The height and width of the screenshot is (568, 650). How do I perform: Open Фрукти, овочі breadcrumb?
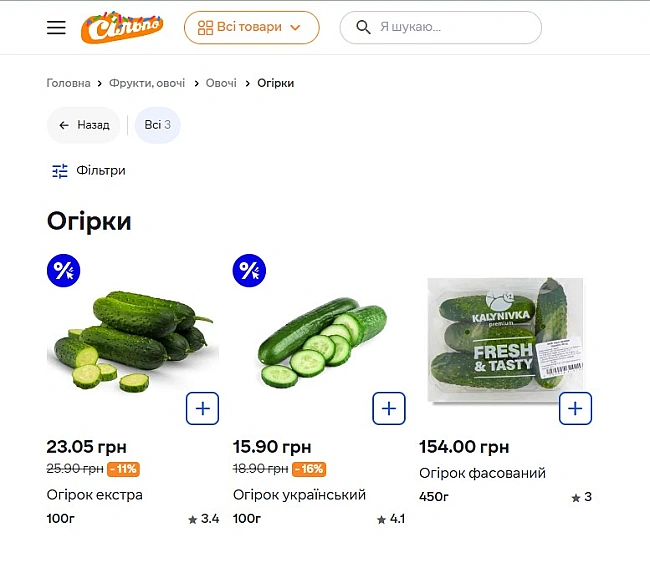point(147,83)
